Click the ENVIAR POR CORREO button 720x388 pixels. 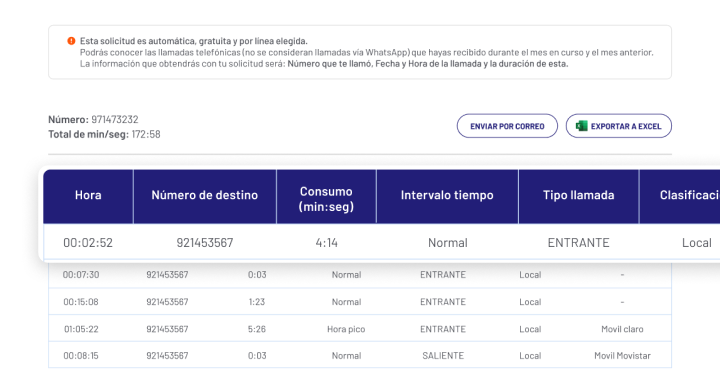click(x=507, y=126)
